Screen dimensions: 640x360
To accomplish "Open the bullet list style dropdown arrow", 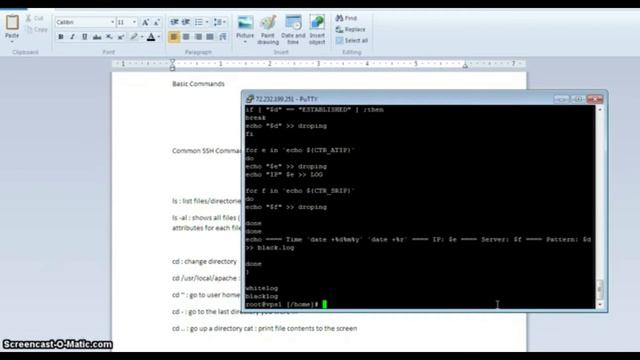I will click(207, 22).
